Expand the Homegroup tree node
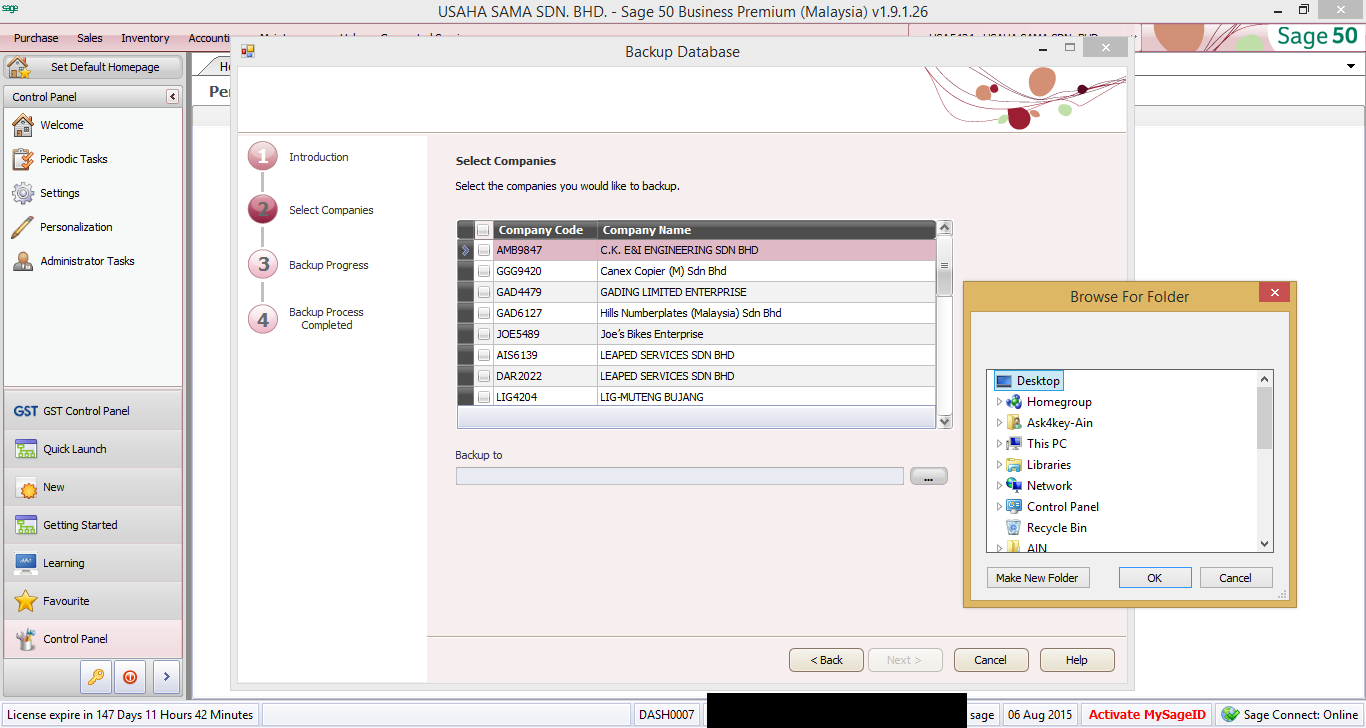 pos(999,402)
